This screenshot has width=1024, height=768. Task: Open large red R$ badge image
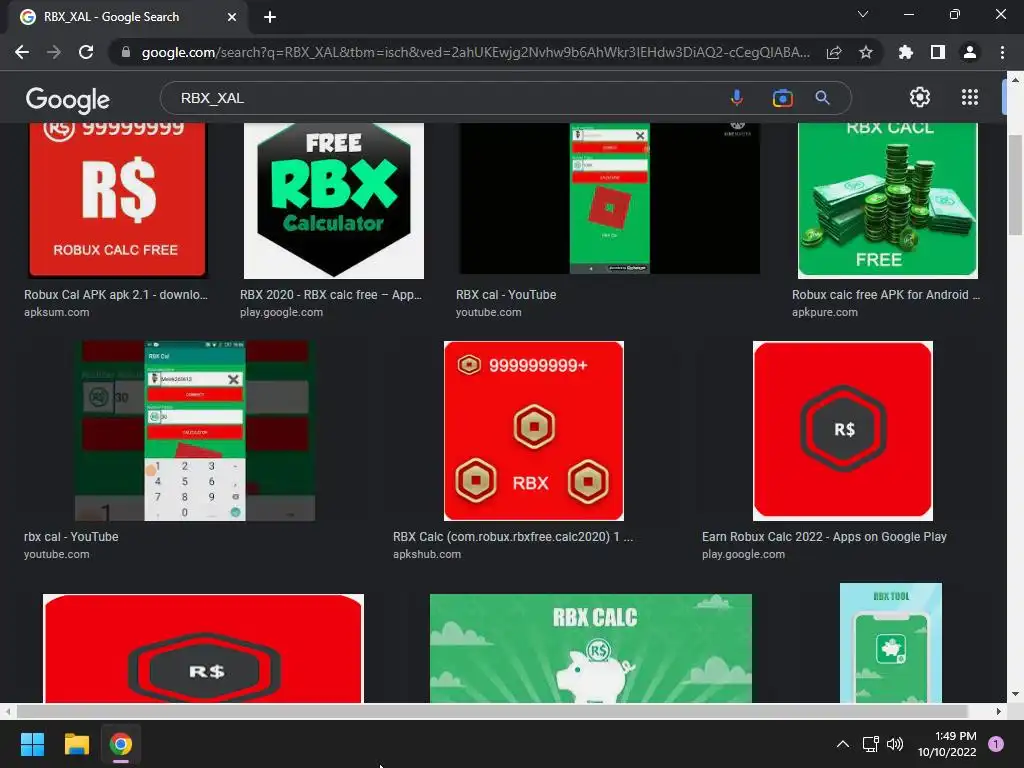click(x=203, y=648)
